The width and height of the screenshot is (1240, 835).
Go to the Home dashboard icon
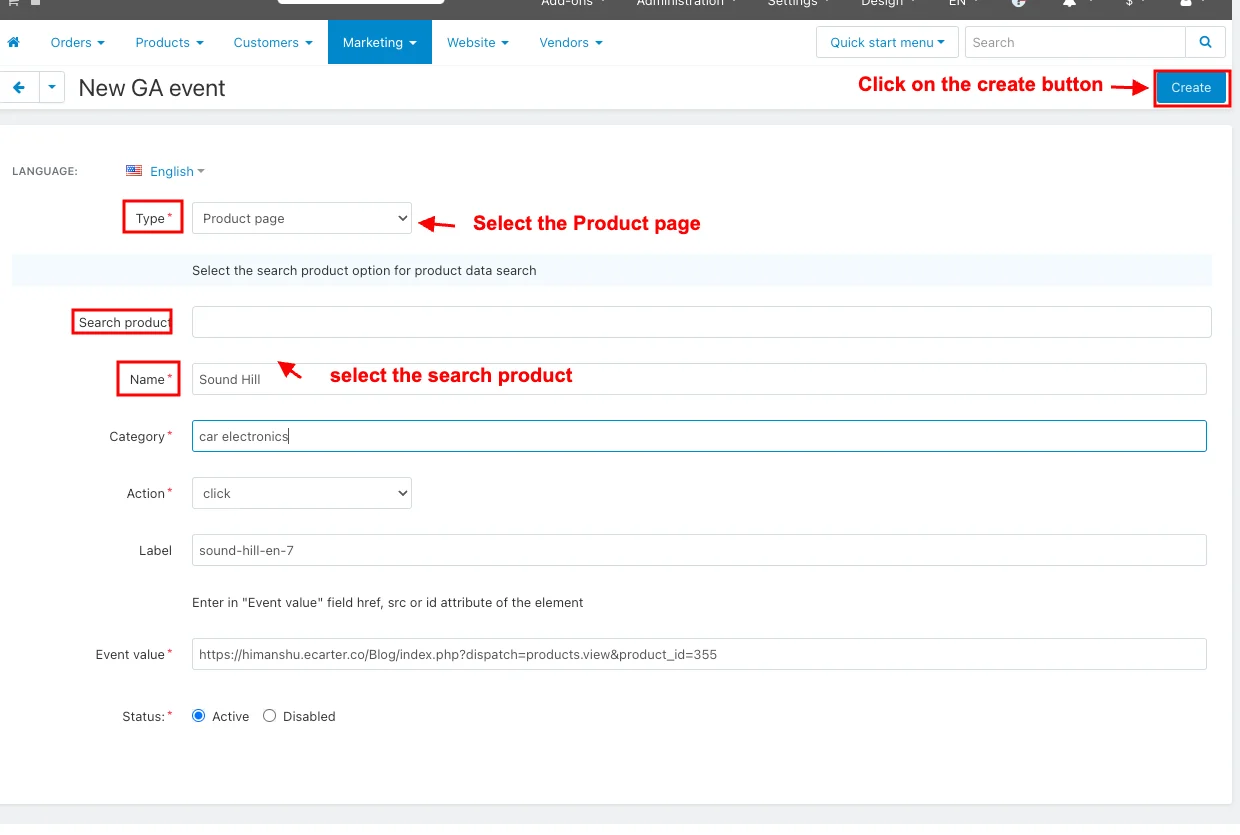click(x=14, y=43)
